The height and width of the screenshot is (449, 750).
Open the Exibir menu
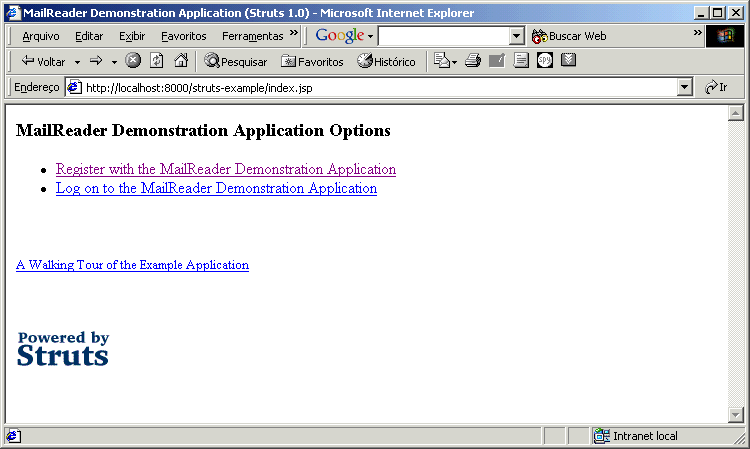click(x=132, y=36)
